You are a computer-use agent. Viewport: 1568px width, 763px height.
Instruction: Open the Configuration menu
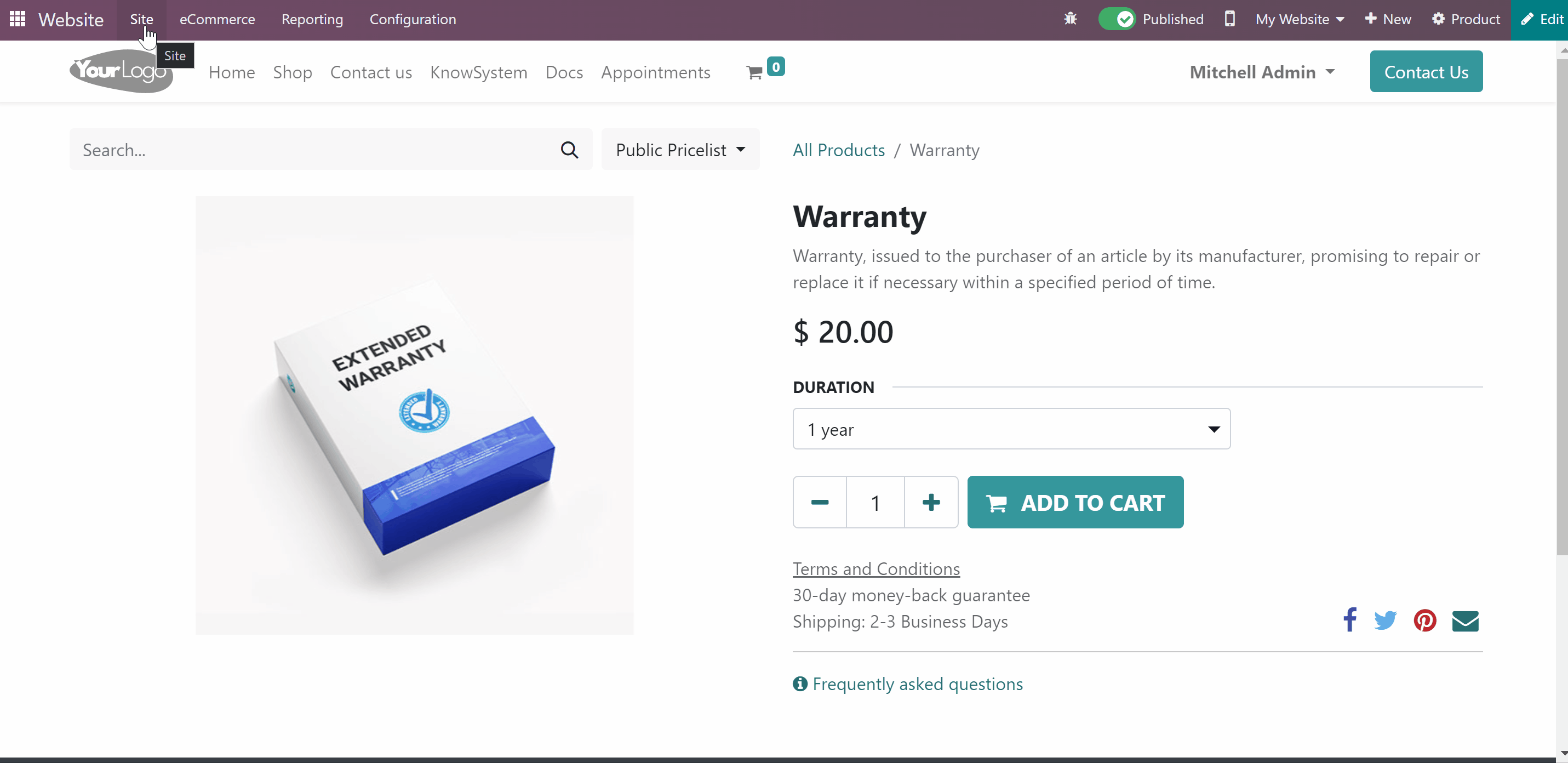click(x=413, y=19)
